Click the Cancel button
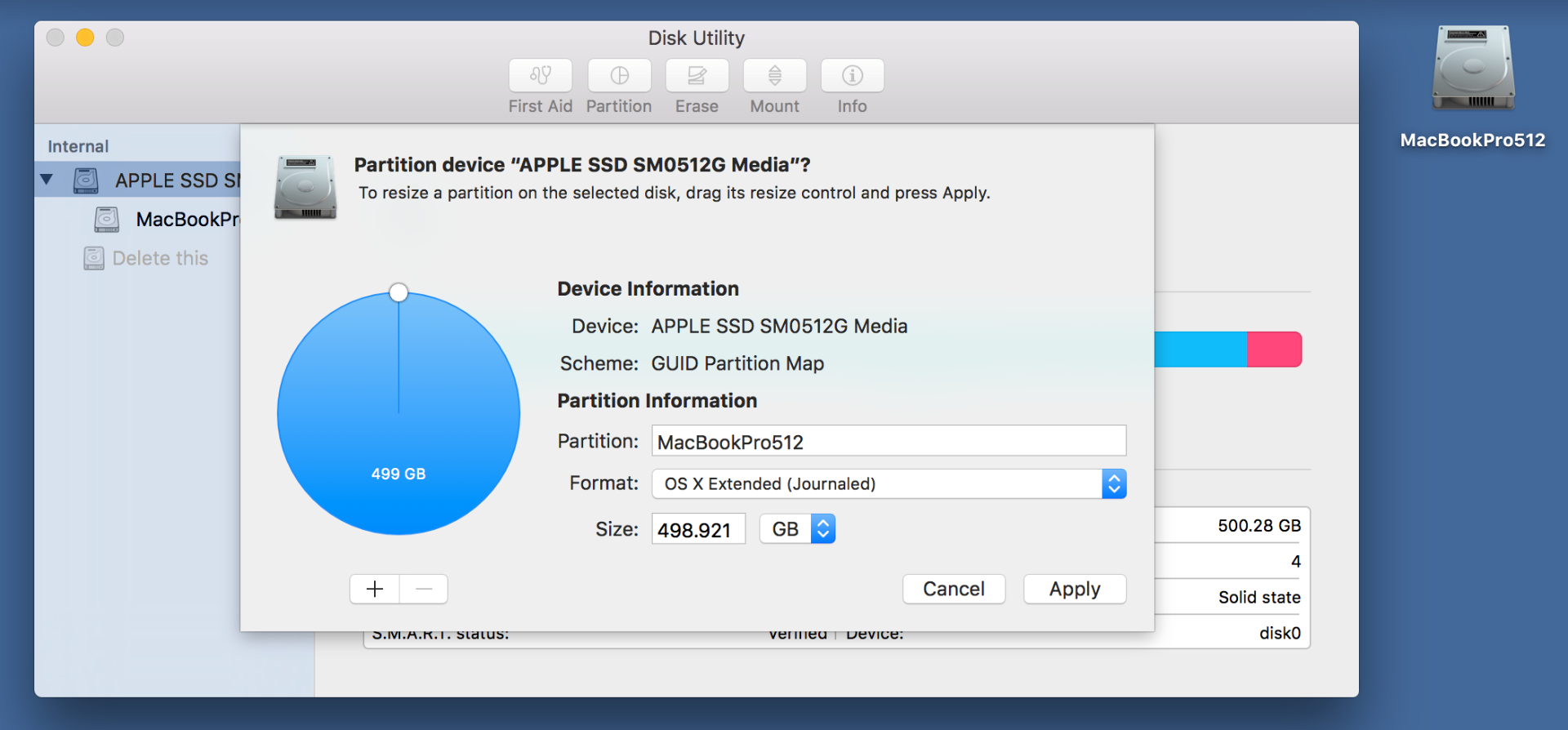1568x730 pixels. [954, 589]
